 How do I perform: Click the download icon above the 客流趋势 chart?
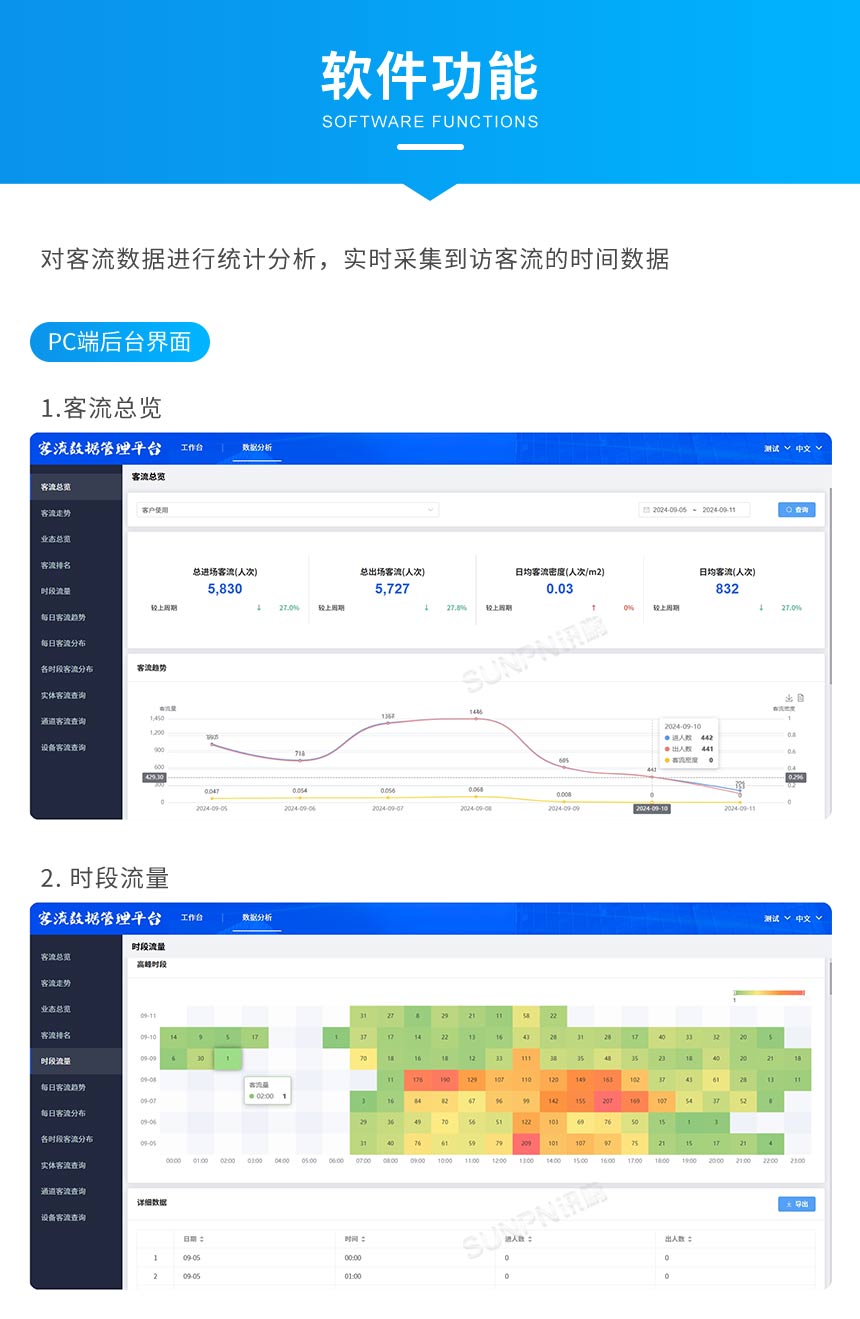coord(788,698)
